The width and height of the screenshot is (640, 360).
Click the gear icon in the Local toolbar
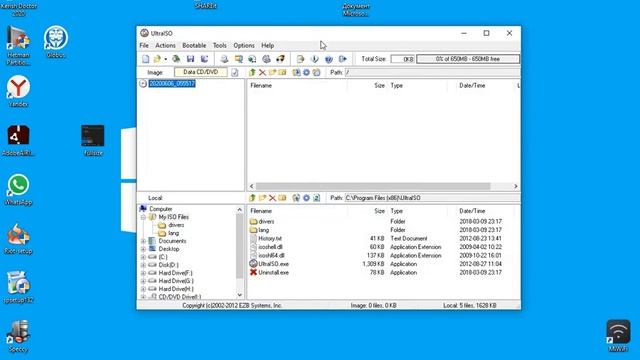point(306,198)
